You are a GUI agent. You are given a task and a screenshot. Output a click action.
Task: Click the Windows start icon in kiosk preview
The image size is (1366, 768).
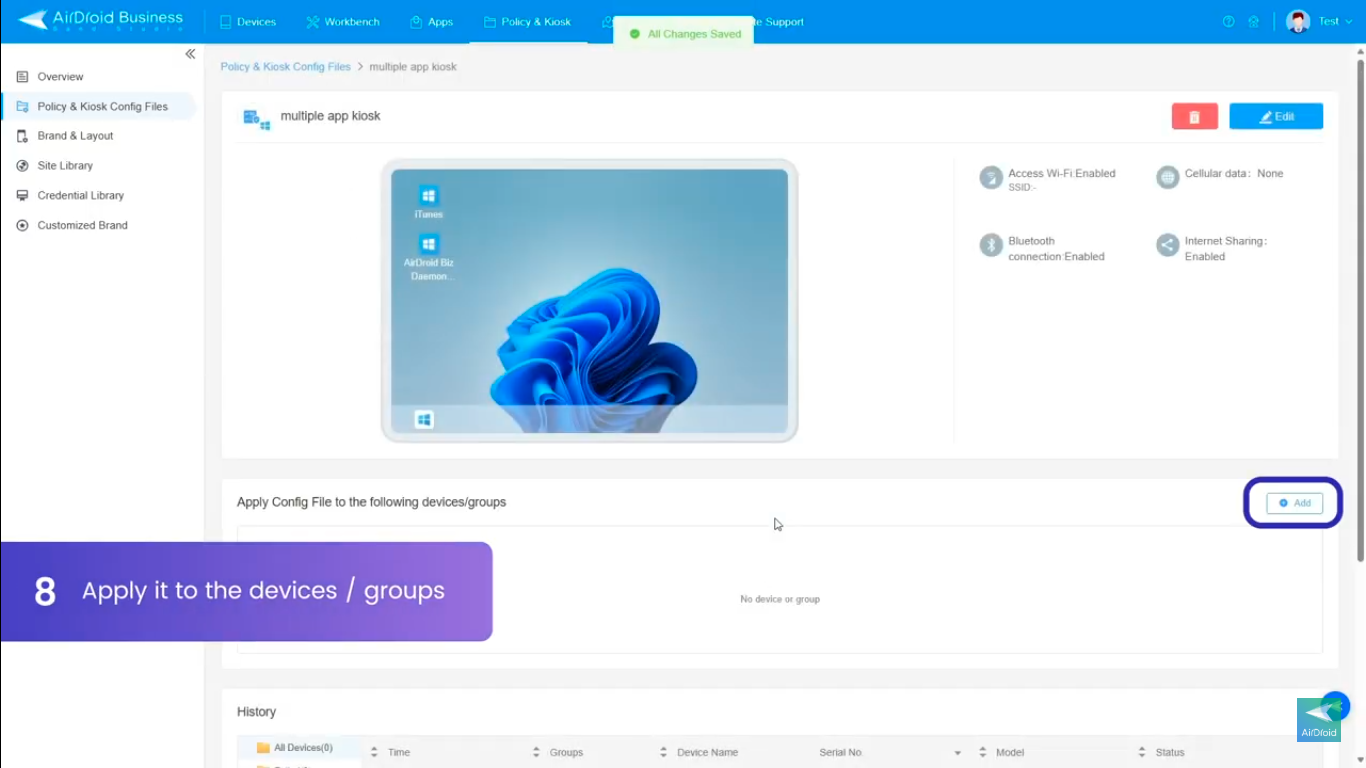click(424, 420)
